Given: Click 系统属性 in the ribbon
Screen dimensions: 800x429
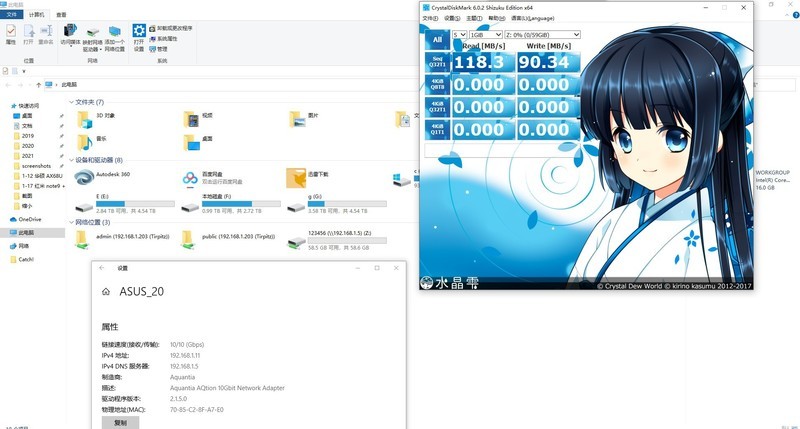Looking at the screenshot, I should 164,39.
